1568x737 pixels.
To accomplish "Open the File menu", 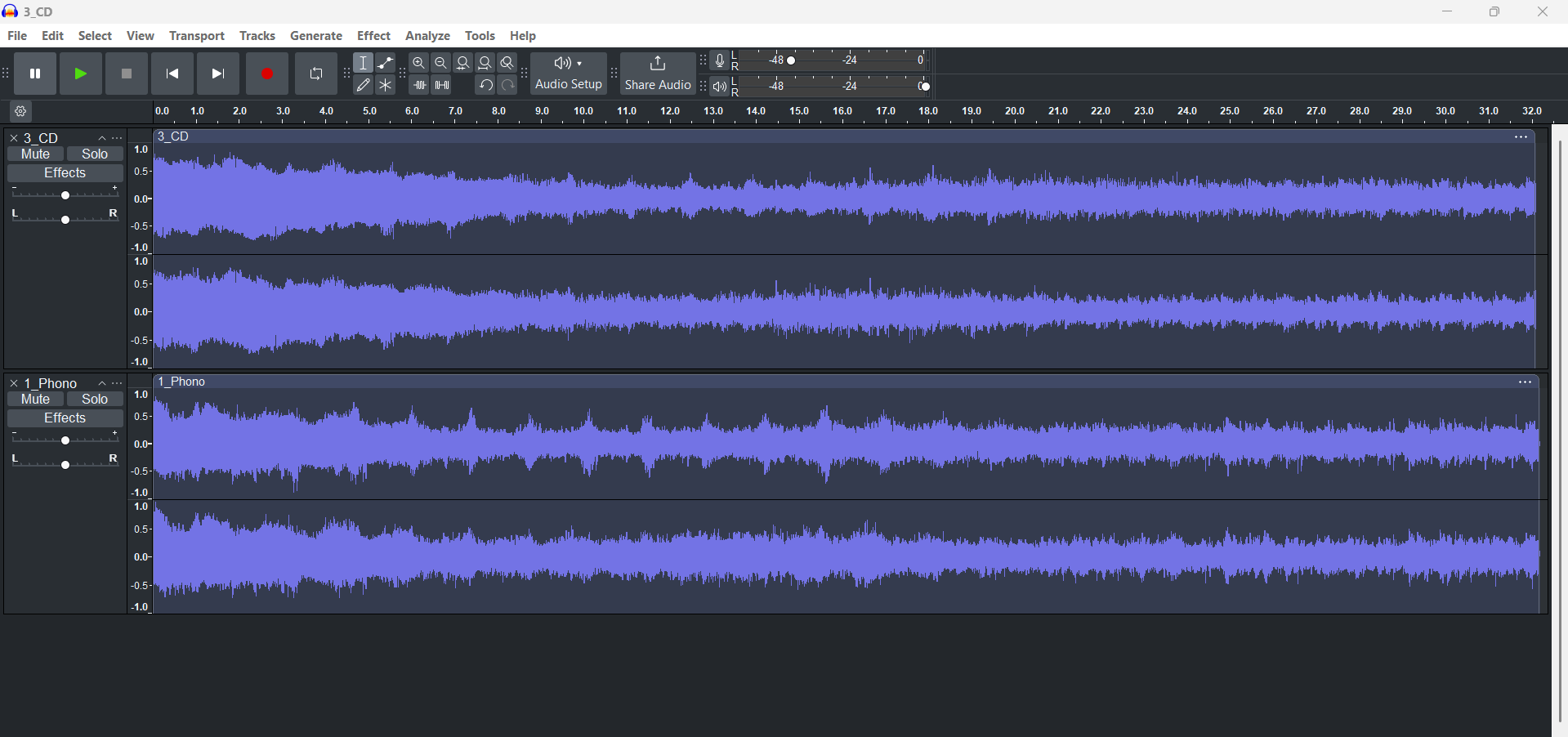I will click(17, 36).
